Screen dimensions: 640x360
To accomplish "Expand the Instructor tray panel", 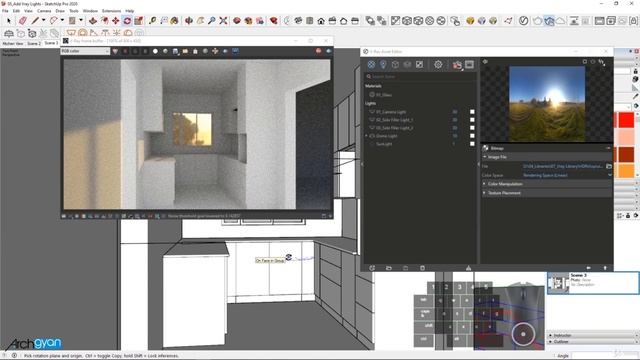I will 550,335.
